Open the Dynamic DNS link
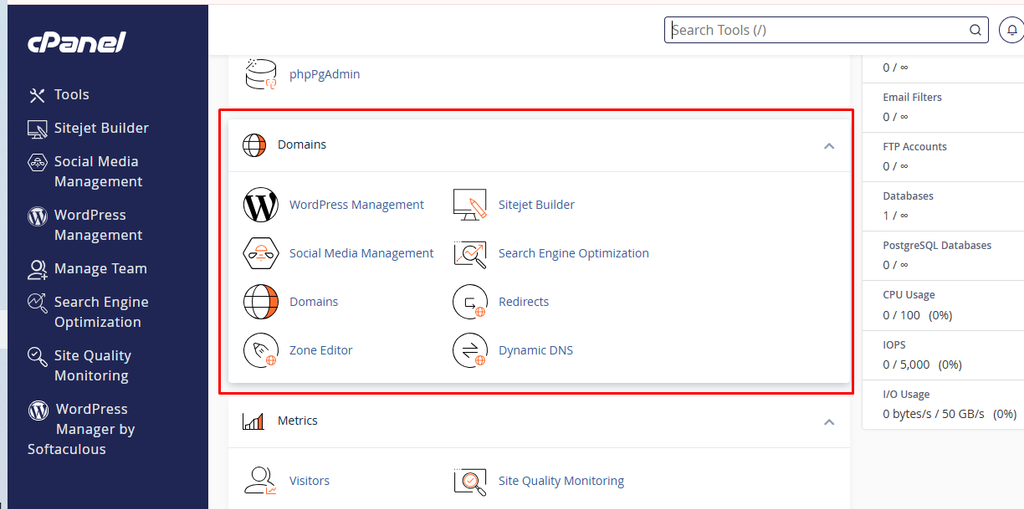 pos(536,350)
